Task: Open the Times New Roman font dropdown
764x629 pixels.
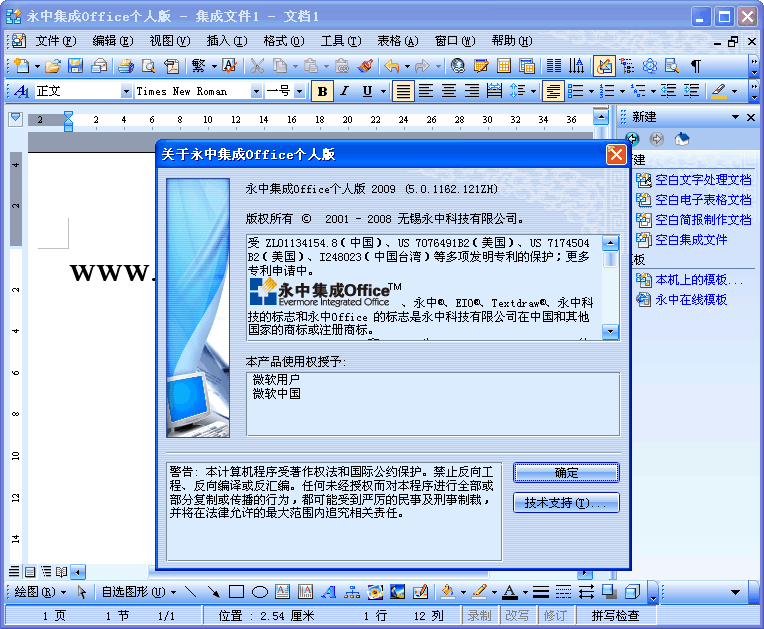Action: point(256,91)
